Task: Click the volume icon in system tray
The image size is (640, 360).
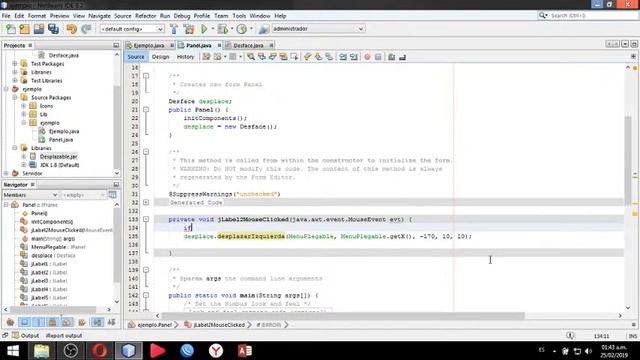Action: click(x=588, y=351)
